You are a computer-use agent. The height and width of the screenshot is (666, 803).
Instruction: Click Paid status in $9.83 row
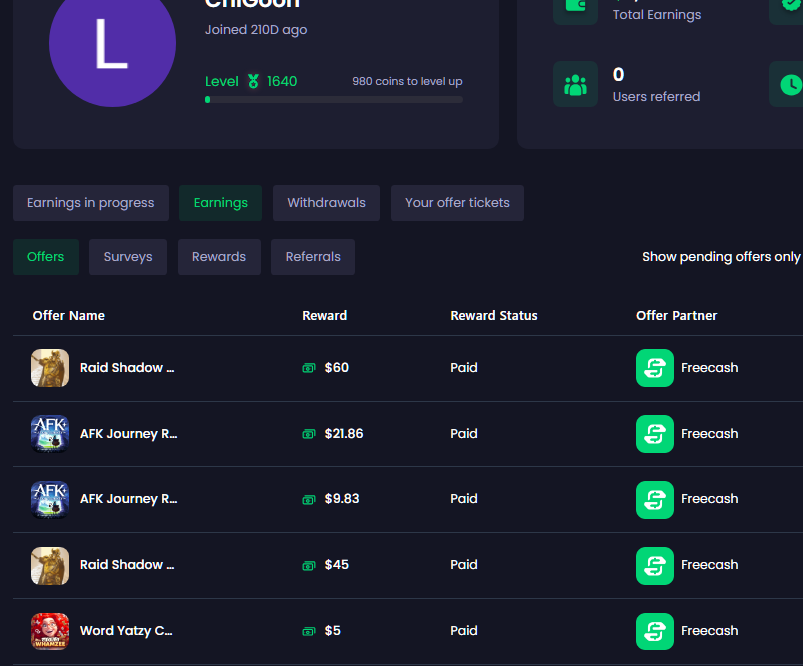pyautogui.click(x=464, y=499)
